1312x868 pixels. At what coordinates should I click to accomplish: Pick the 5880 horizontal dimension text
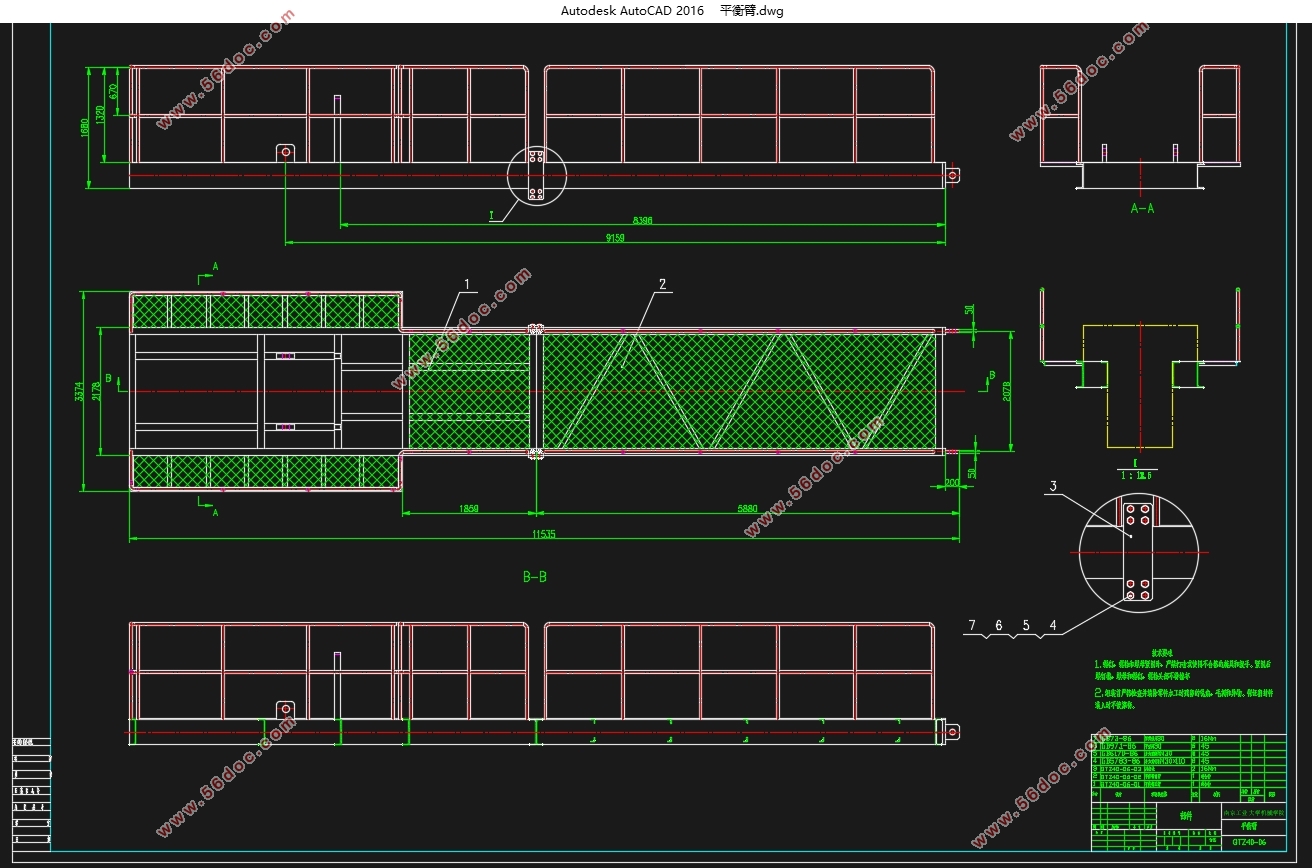[746, 509]
